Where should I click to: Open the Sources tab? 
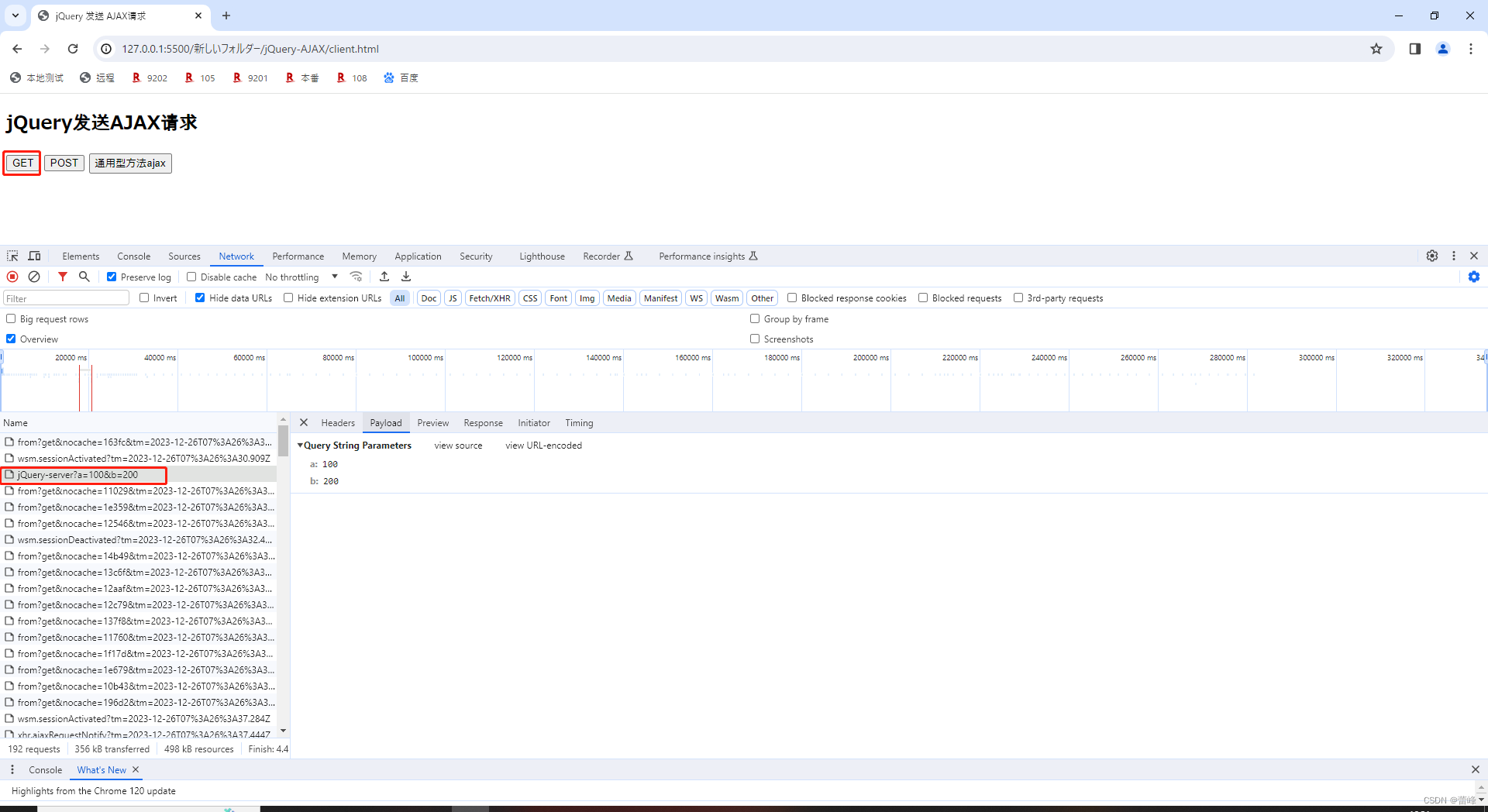(184, 256)
